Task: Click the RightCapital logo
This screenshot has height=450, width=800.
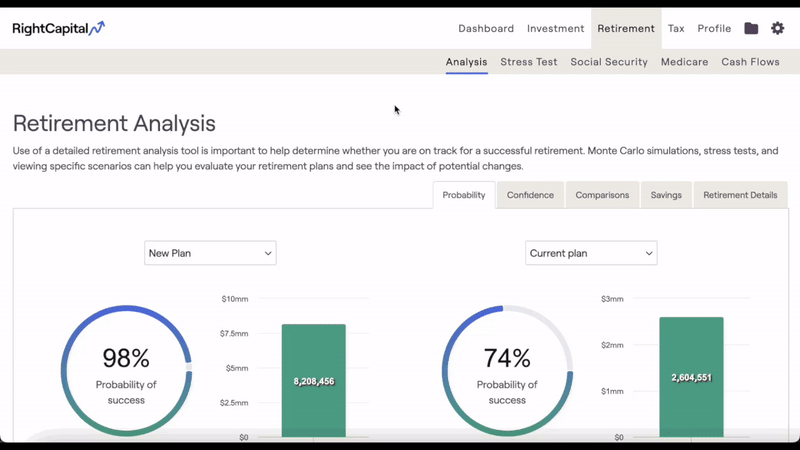Action: pyautogui.click(x=58, y=29)
